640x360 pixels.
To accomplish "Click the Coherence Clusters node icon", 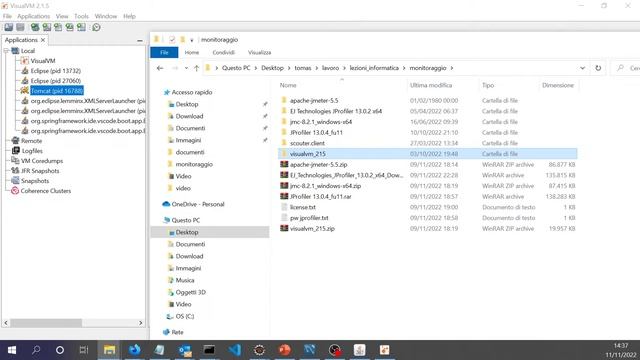I will (x=16, y=191).
